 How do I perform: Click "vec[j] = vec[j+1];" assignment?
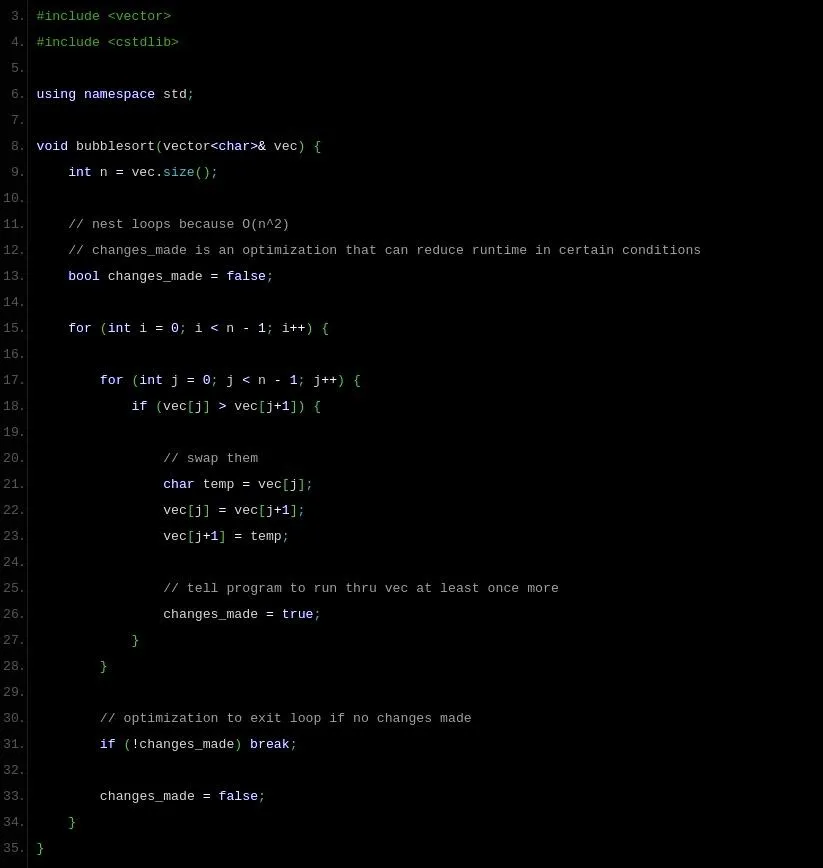point(234,510)
